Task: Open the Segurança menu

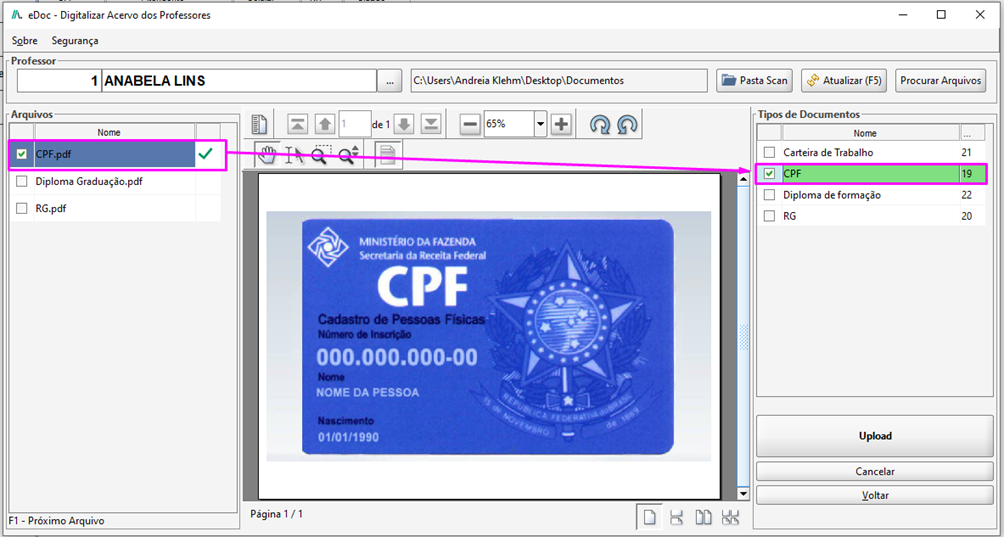Action: click(75, 40)
